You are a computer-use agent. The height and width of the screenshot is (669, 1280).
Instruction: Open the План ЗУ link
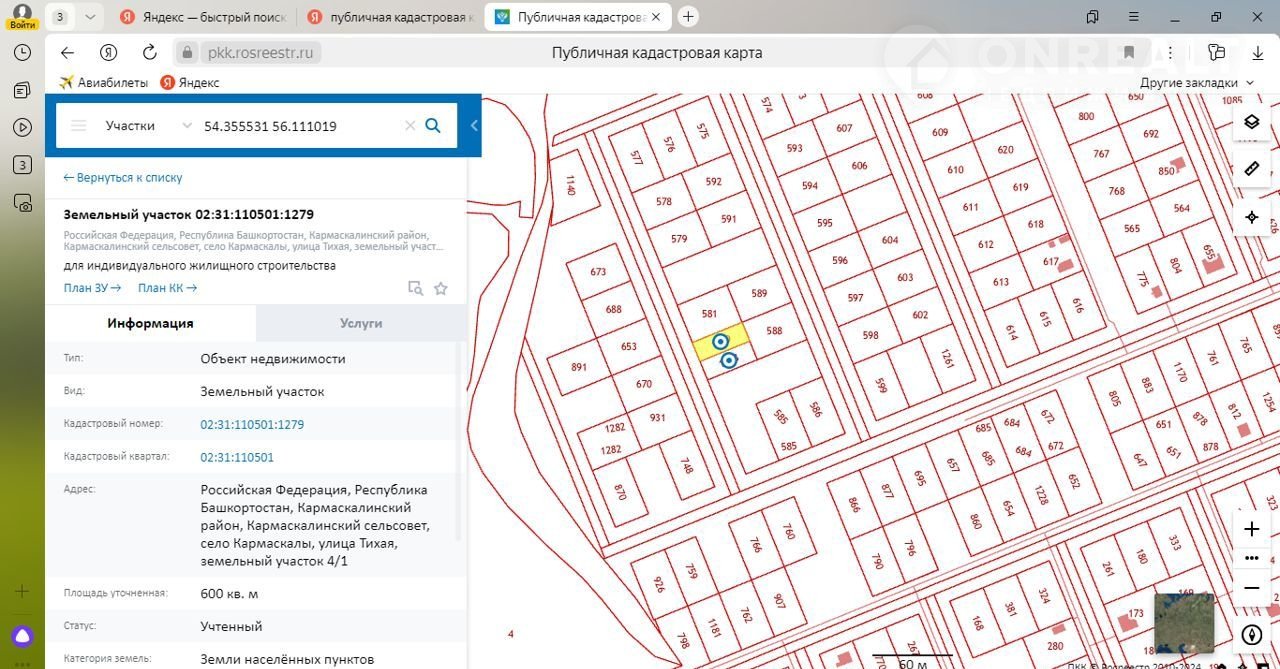coord(92,288)
